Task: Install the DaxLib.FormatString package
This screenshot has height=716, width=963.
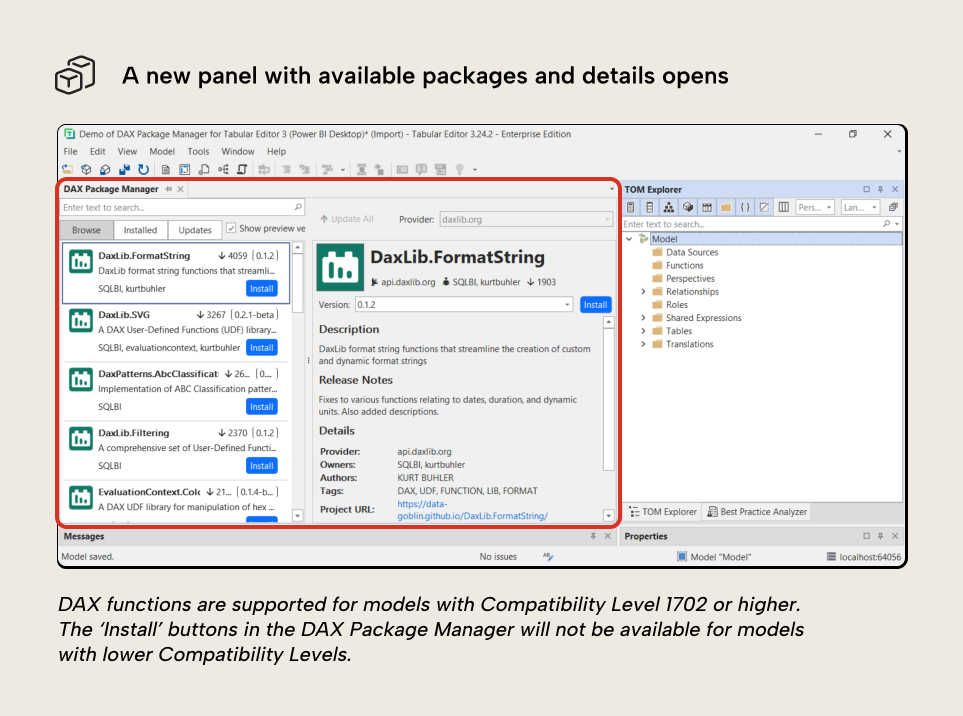Action: click(261, 288)
